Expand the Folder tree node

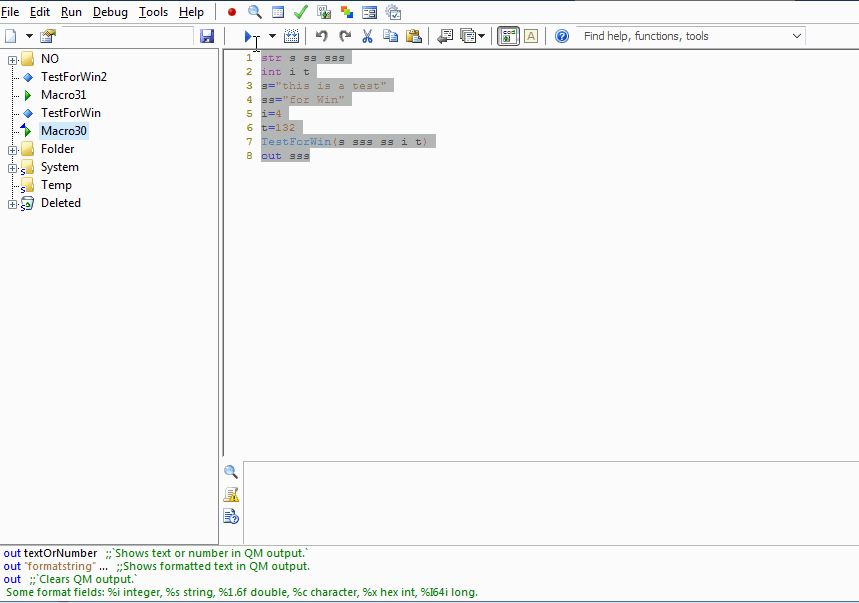pos(13,150)
